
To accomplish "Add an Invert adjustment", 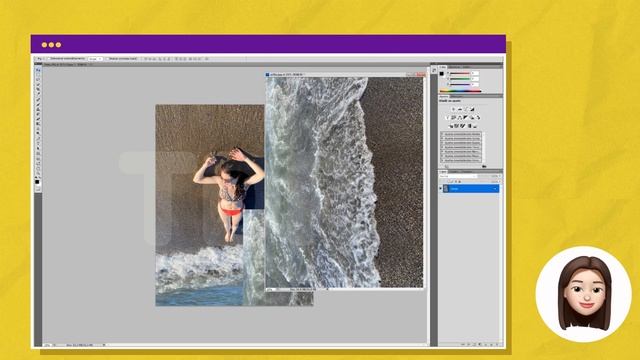I will [451, 126].
